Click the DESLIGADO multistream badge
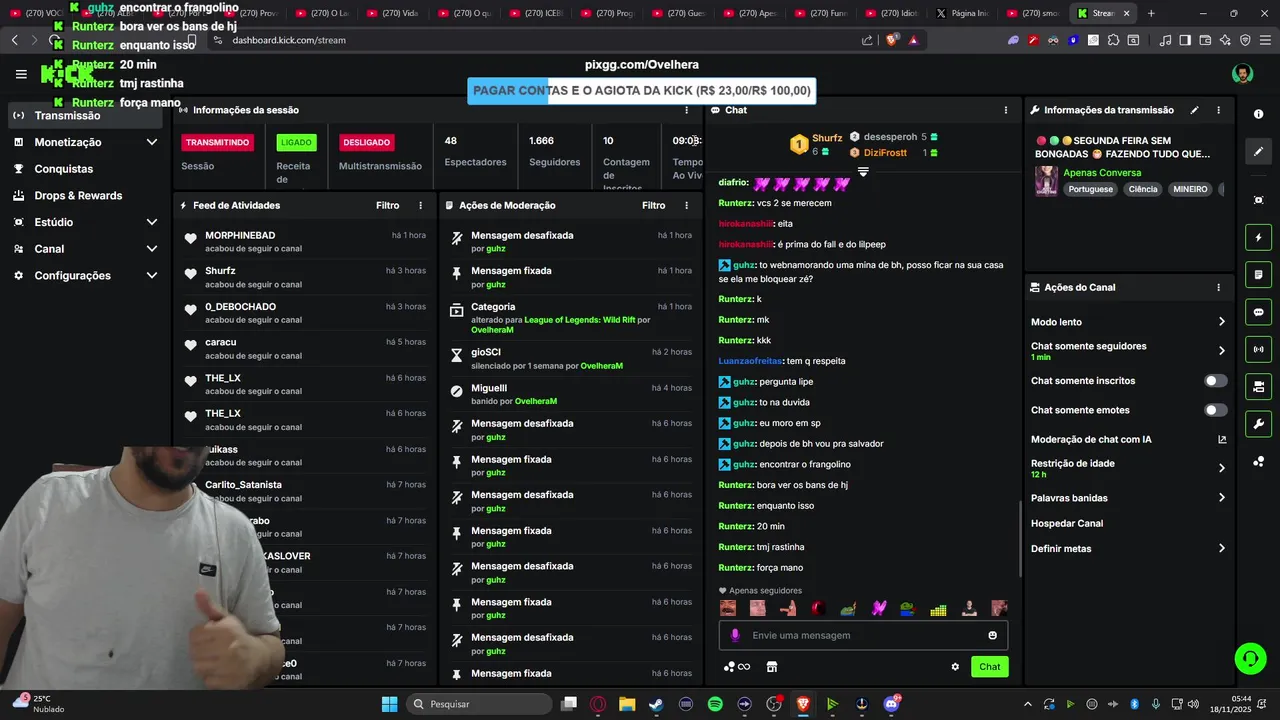 point(366,142)
